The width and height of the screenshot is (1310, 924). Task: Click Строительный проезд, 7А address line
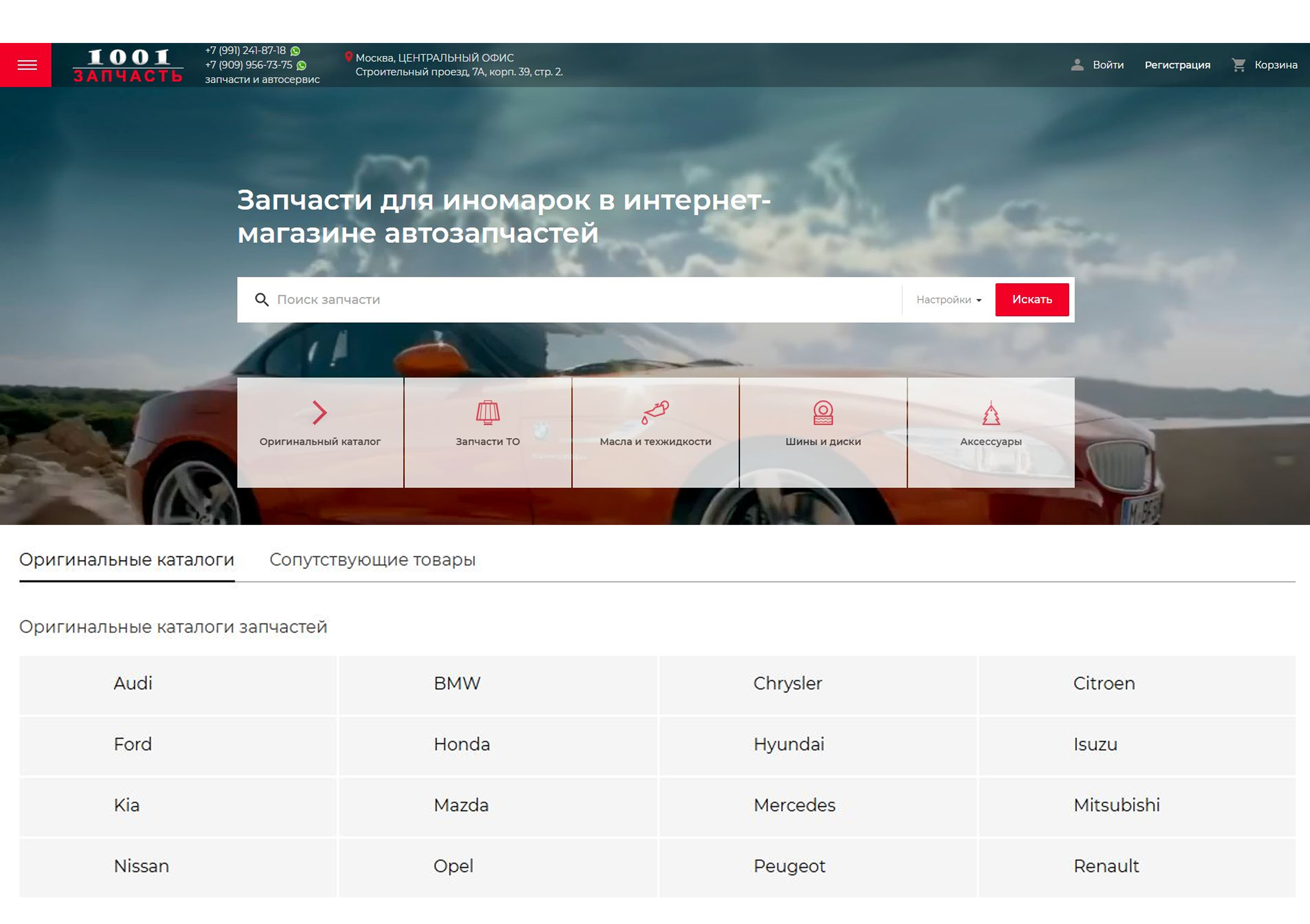[459, 72]
